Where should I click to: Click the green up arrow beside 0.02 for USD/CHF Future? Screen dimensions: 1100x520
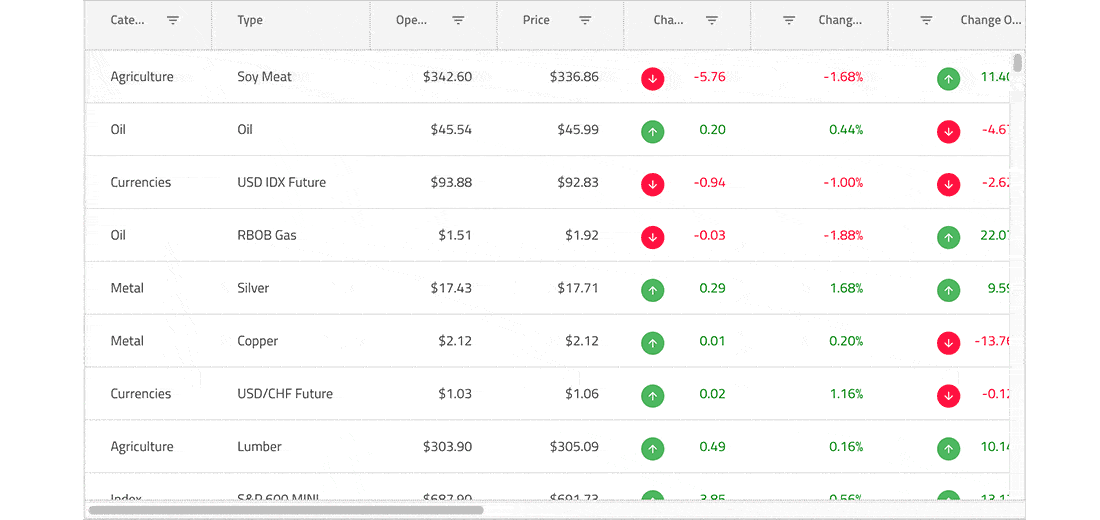[x=652, y=395]
